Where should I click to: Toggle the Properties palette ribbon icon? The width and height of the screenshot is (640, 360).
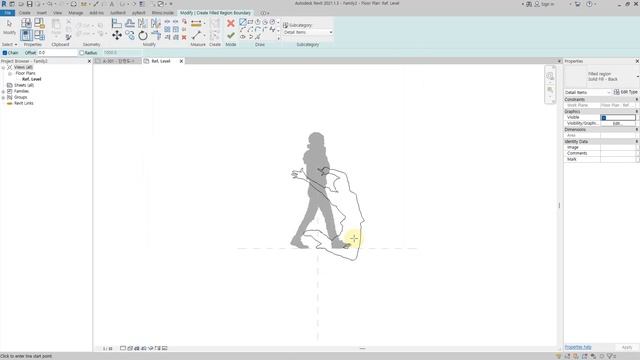point(26,35)
